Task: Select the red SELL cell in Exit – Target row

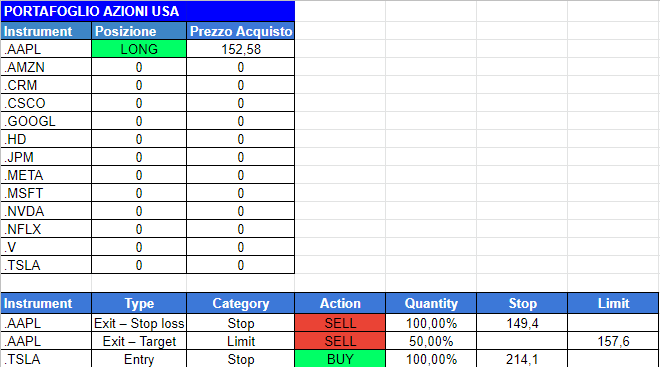Action: point(340,341)
